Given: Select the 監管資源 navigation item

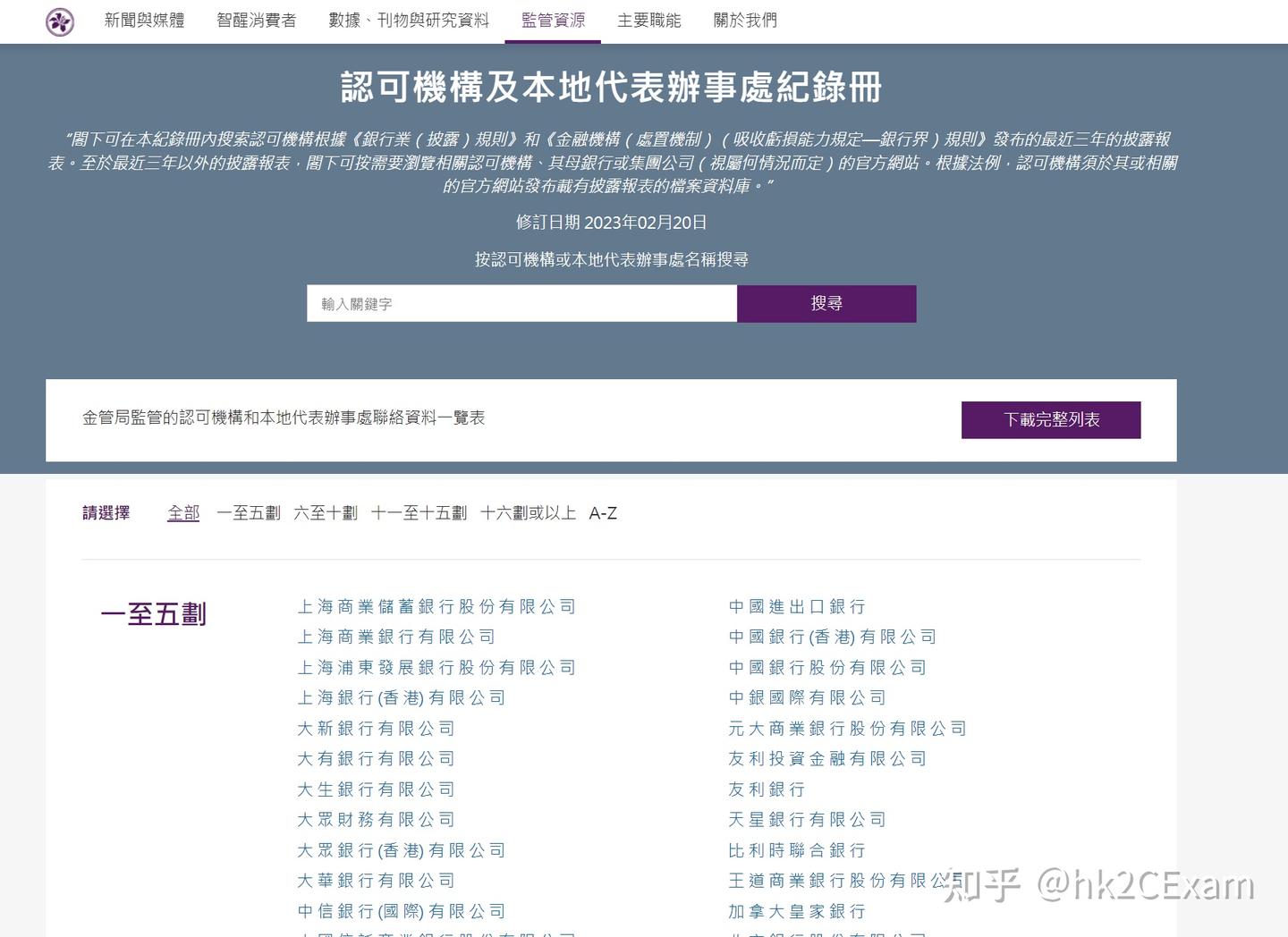Looking at the screenshot, I should pyautogui.click(x=553, y=21).
